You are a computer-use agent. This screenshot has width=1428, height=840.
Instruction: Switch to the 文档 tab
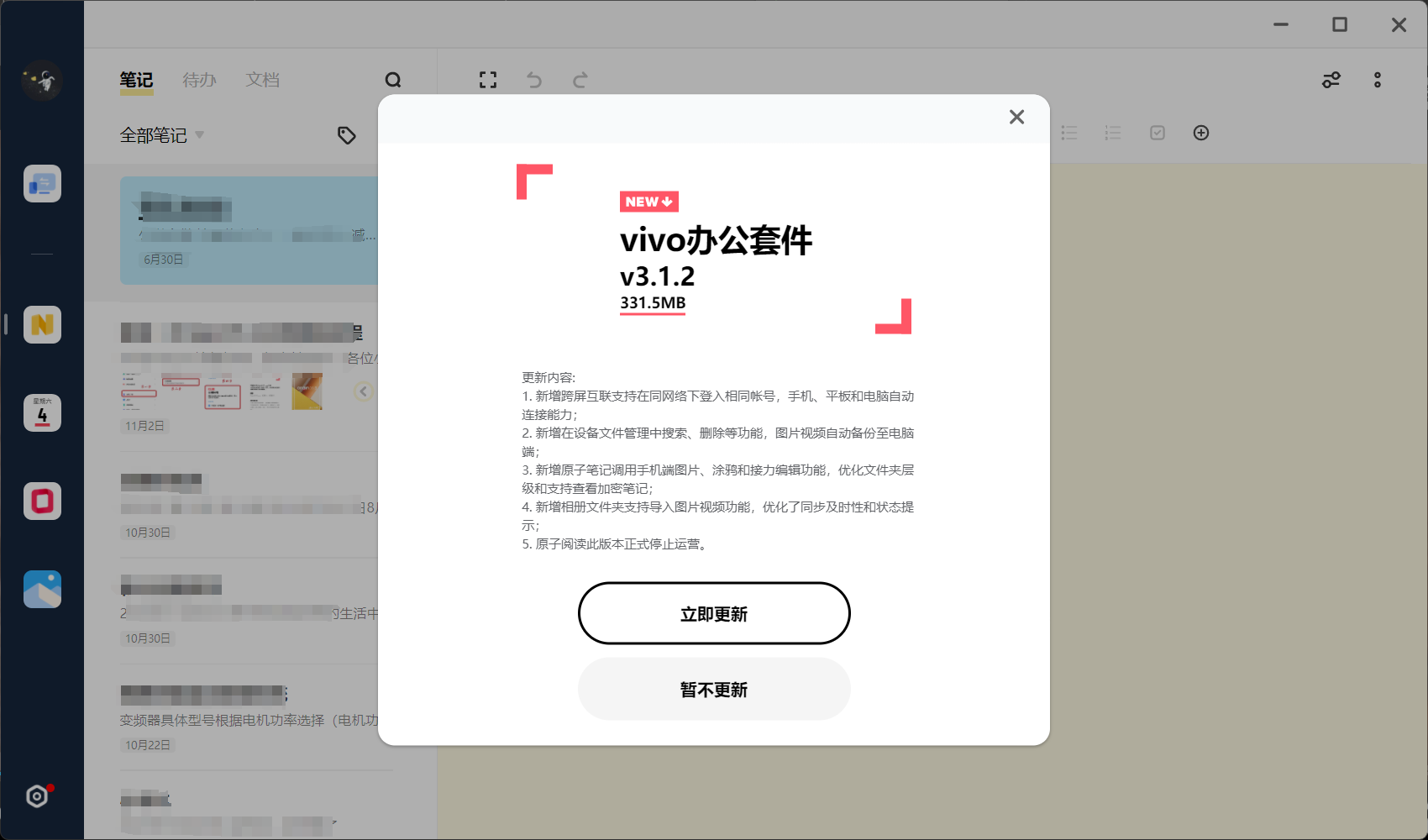click(x=263, y=80)
